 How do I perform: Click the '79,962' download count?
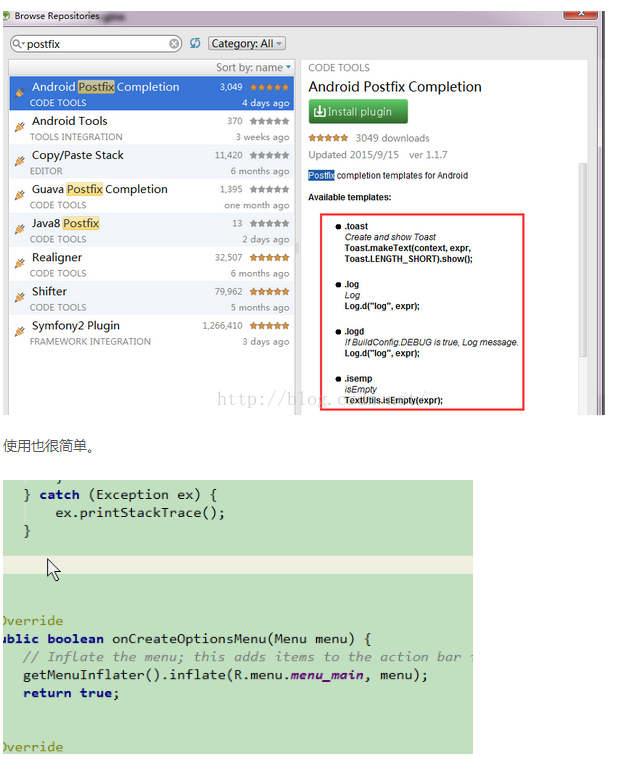pos(228,291)
